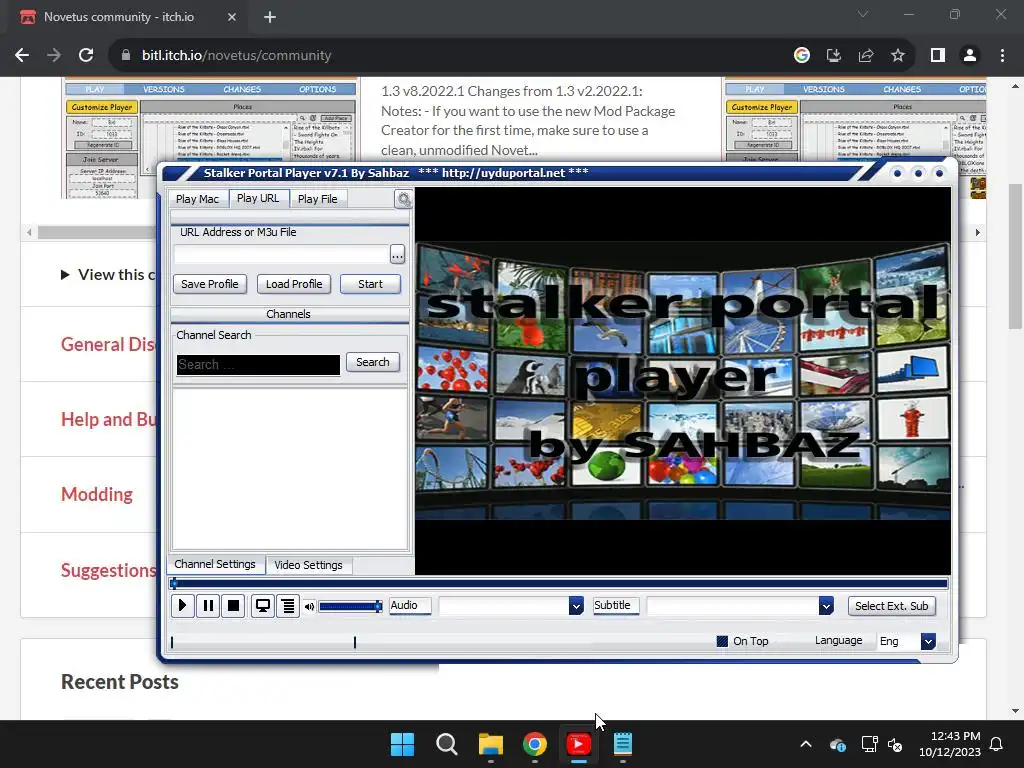The width and height of the screenshot is (1024, 768).
Task: Open a new Chrome tab
Action: (x=270, y=17)
